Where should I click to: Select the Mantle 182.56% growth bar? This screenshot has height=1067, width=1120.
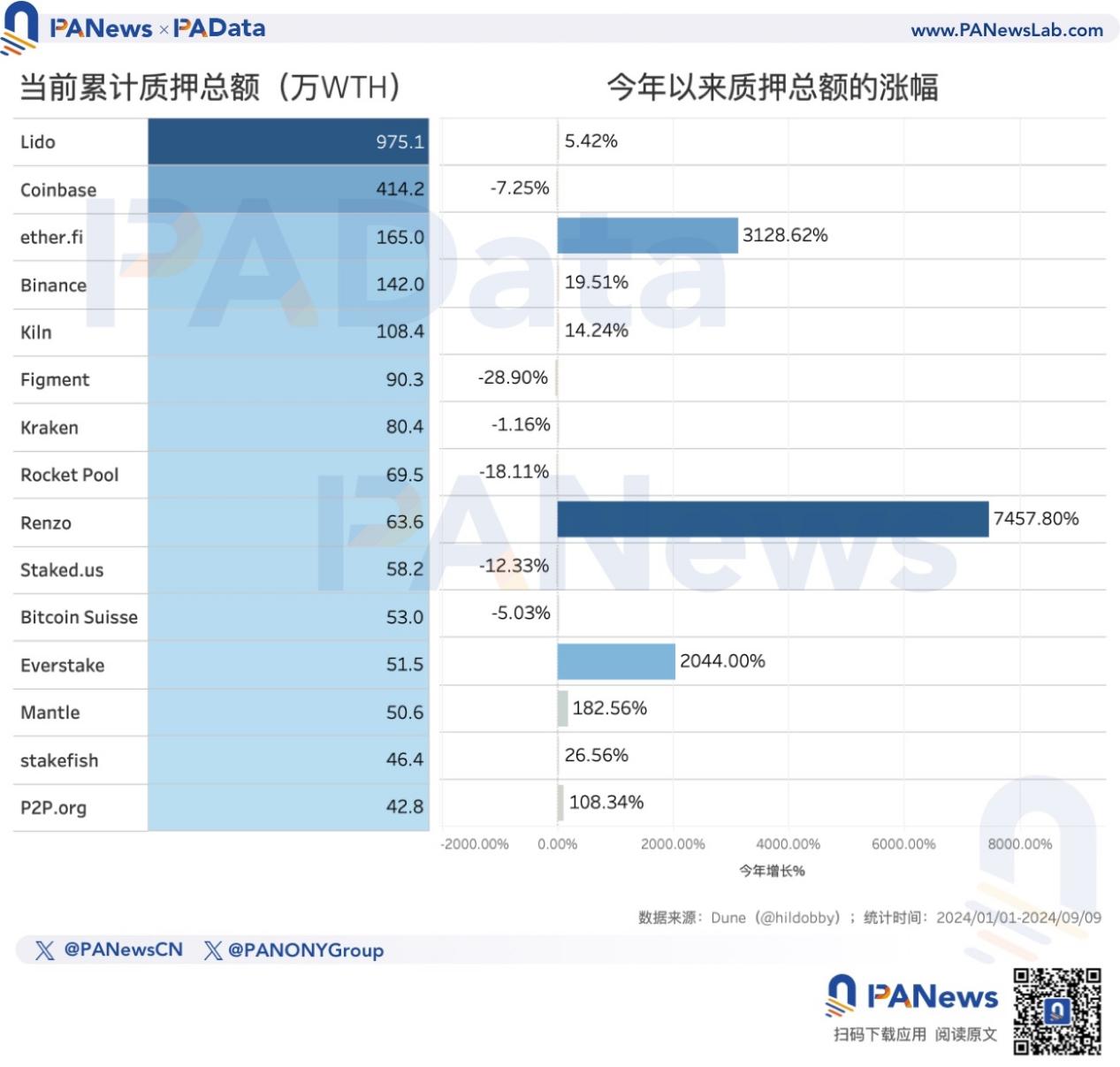(x=562, y=709)
